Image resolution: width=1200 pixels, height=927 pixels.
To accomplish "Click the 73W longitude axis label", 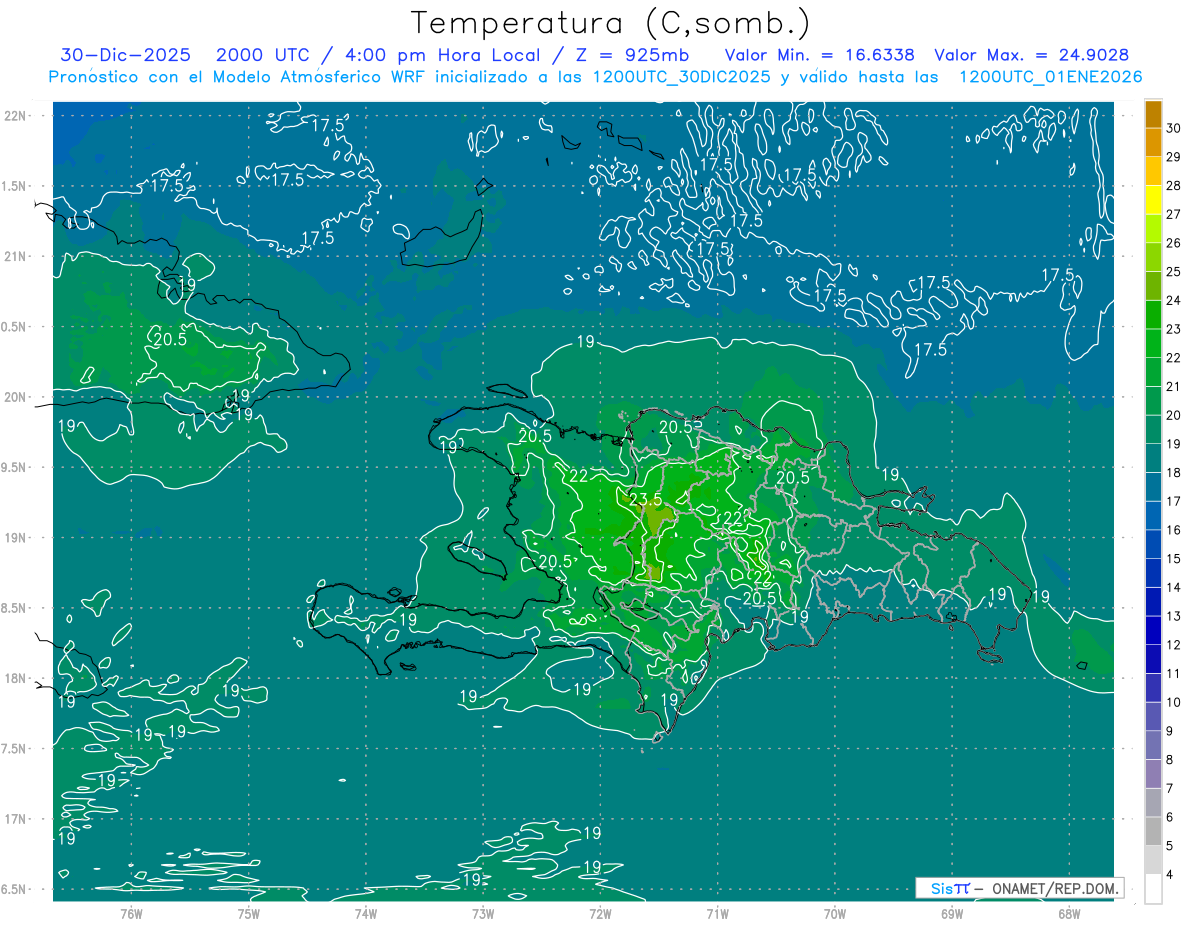I will coord(483,914).
